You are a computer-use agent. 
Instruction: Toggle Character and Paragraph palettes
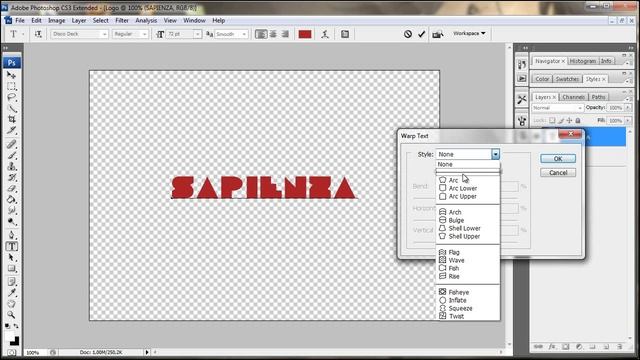(x=345, y=34)
